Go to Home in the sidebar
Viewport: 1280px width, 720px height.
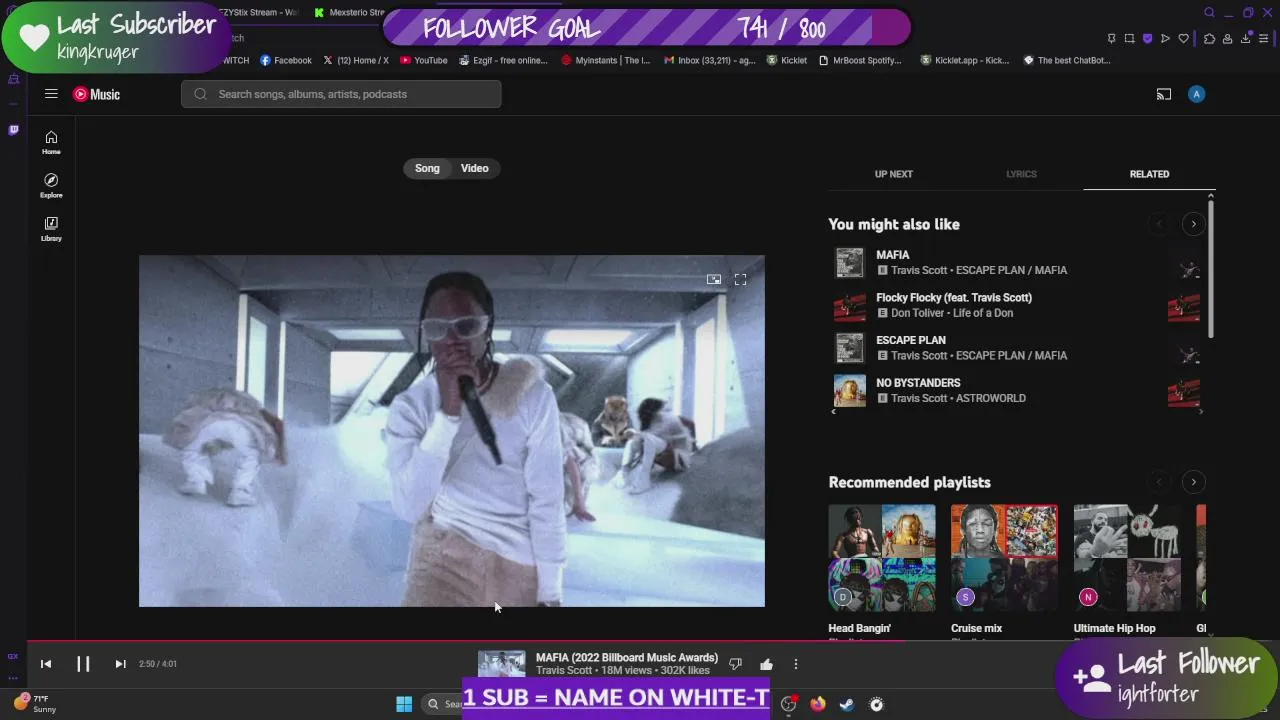51,142
